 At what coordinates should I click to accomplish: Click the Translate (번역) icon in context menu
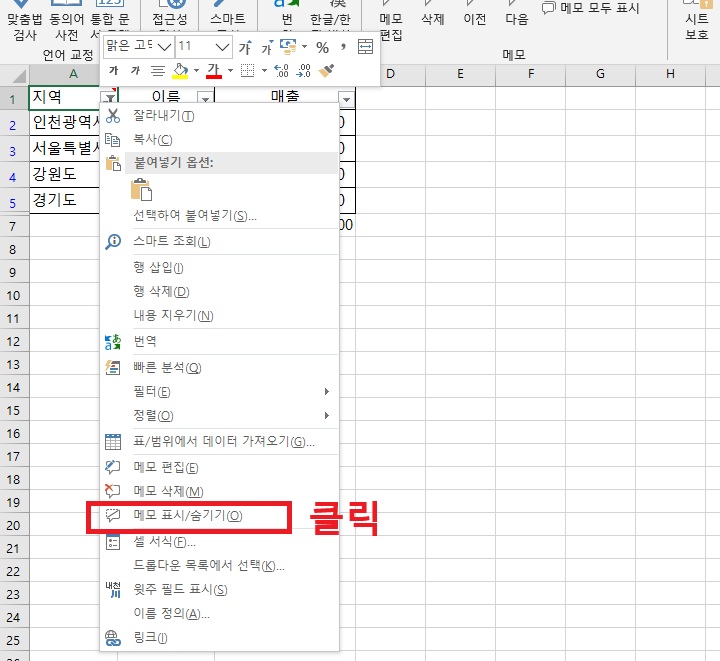113,342
